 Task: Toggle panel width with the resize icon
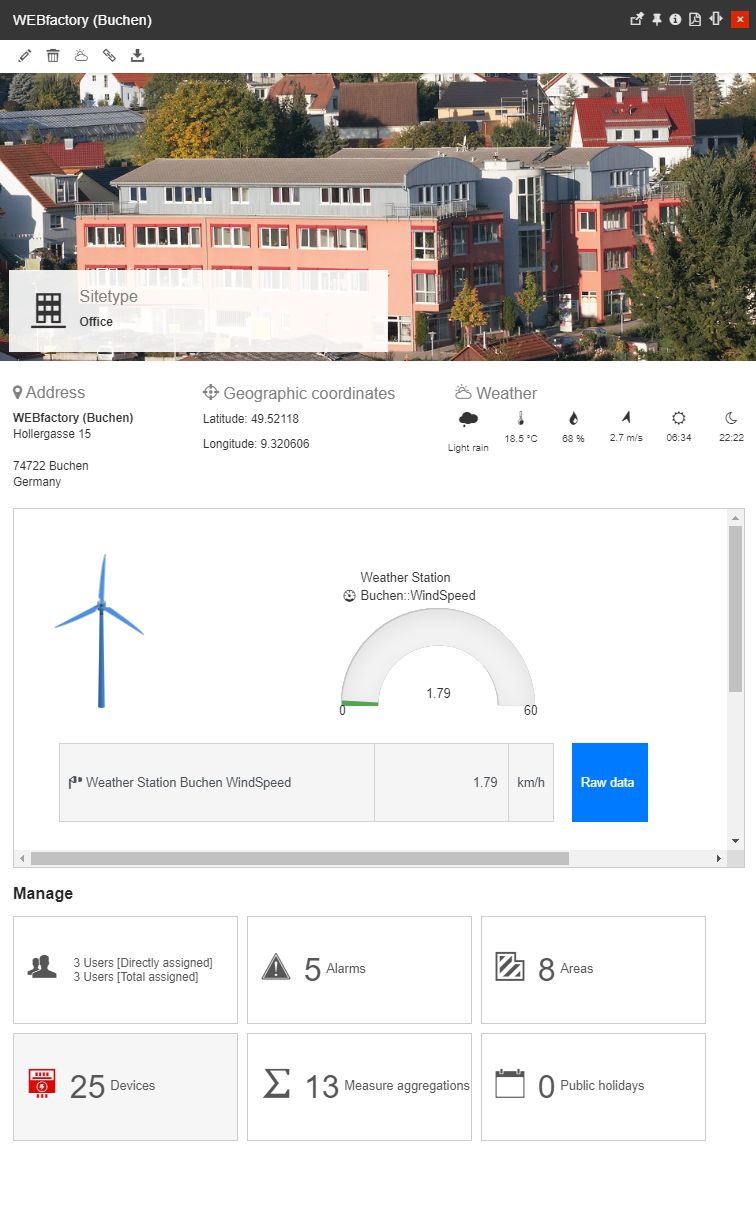point(716,19)
